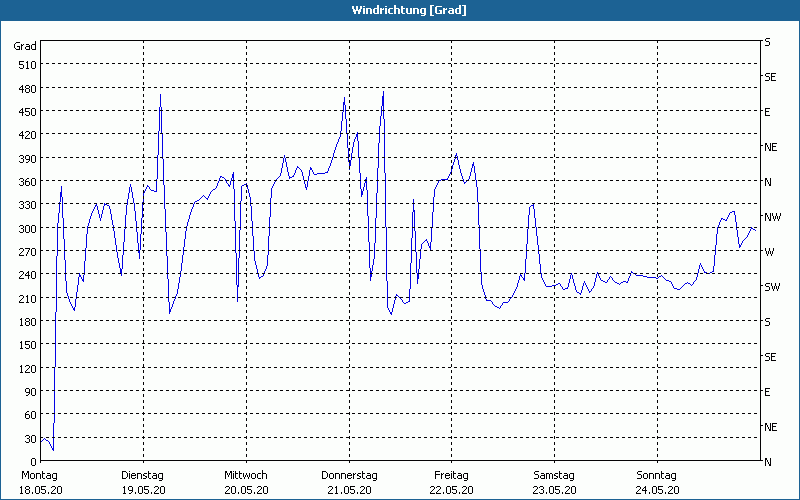Select the Donnerstag 21.05.20 date label

(349, 482)
